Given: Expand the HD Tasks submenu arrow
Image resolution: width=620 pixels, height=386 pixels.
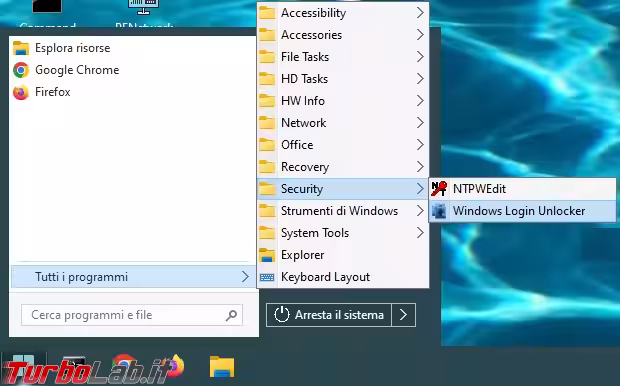Looking at the screenshot, I should (x=420, y=79).
